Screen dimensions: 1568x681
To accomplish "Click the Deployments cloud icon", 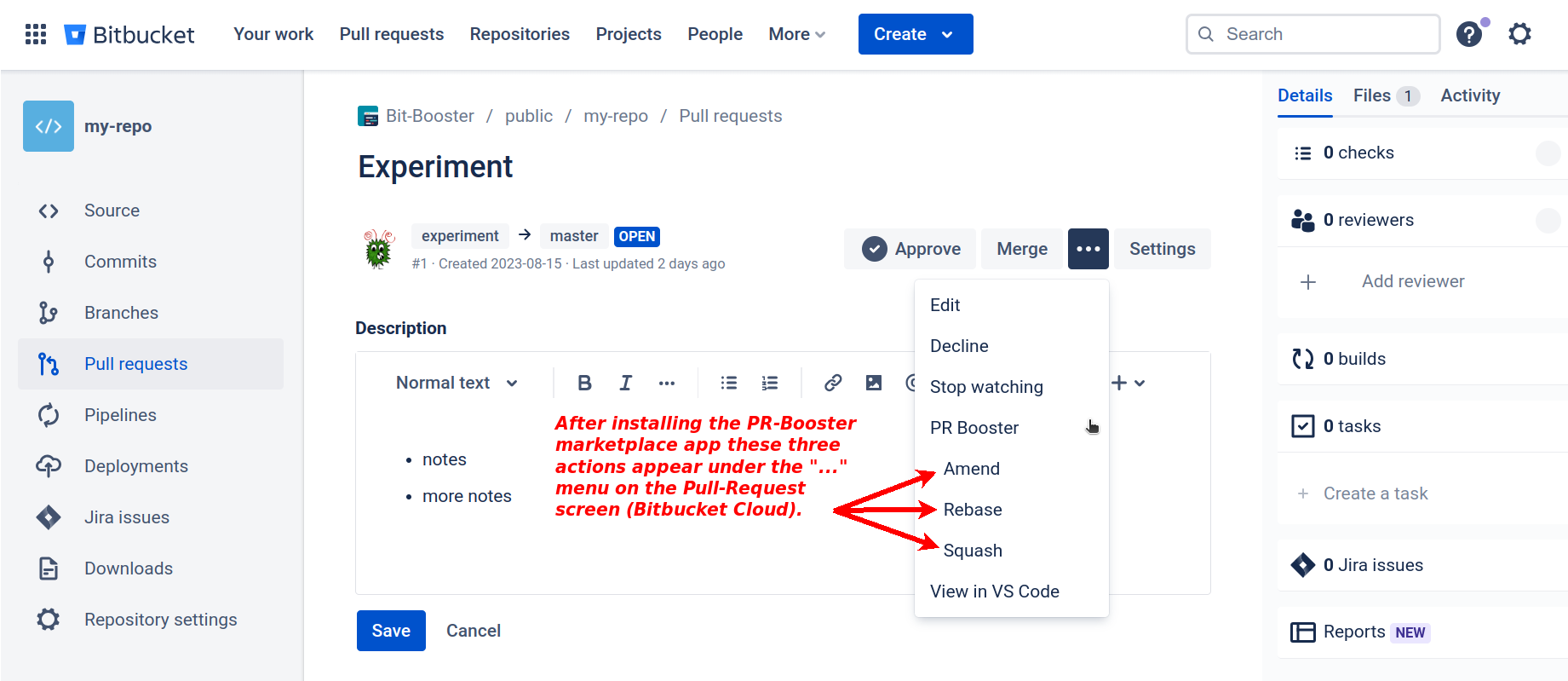I will 49,466.
